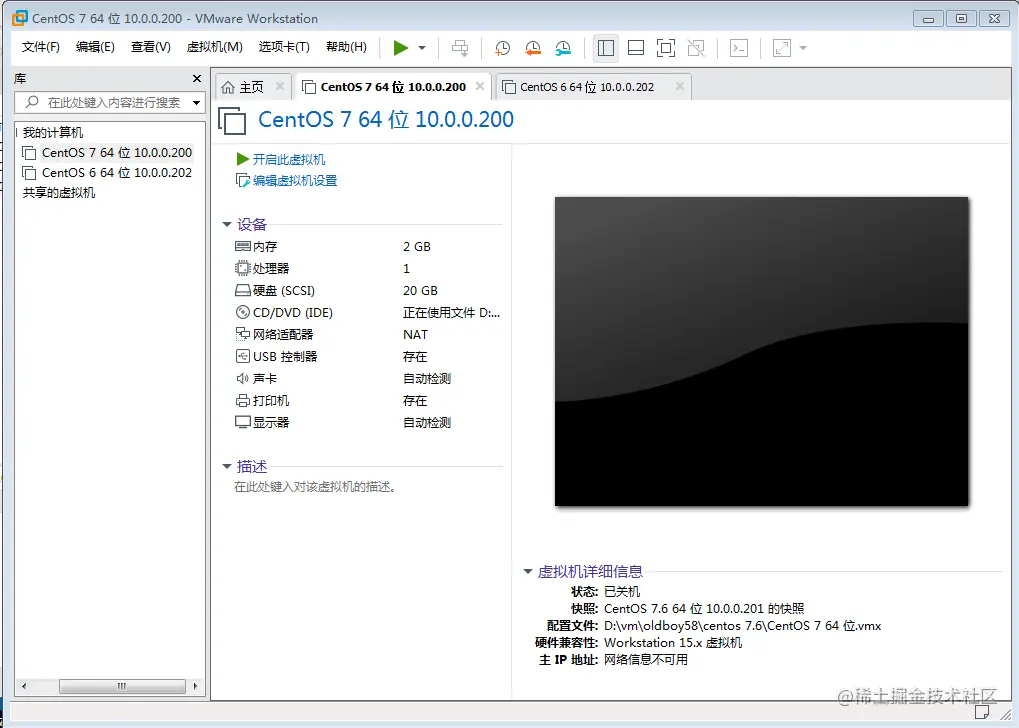
Task: Focus the library search input field
Action: pyautogui.click(x=112, y=103)
